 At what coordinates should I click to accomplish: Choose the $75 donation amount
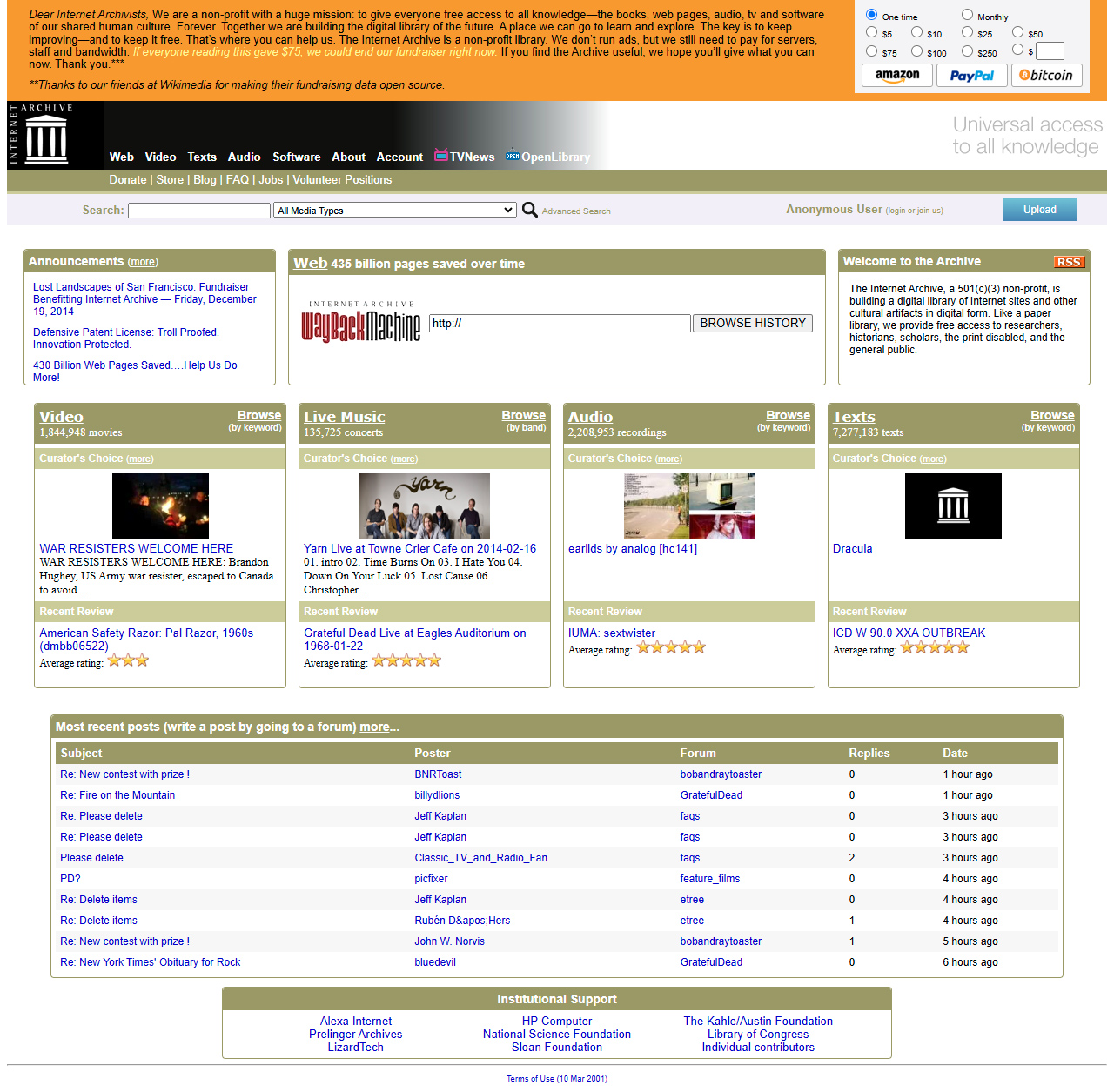pyautogui.click(x=871, y=51)
